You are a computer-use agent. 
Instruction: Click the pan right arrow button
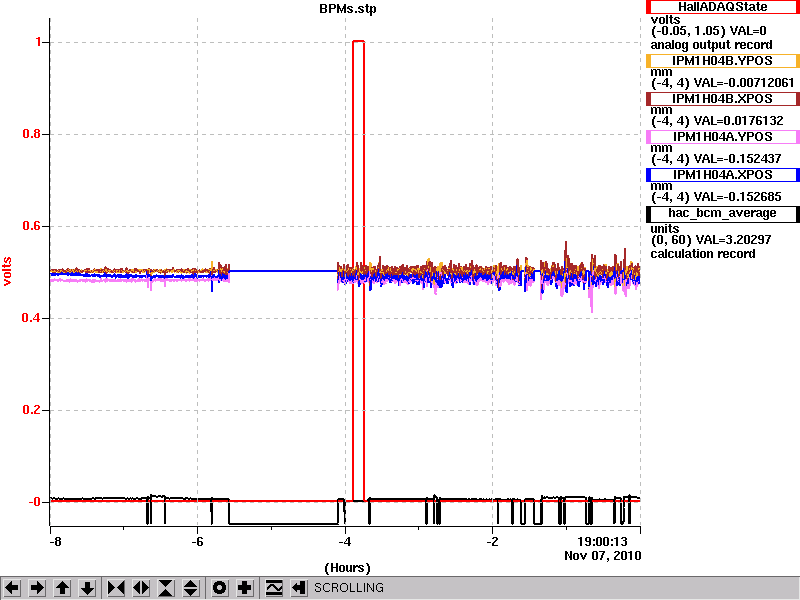coord(37,588)
